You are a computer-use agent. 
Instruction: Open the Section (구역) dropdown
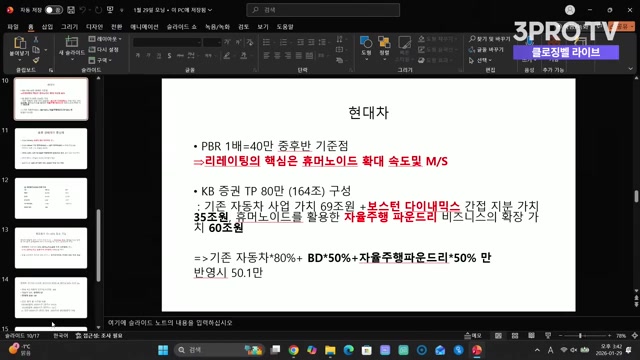(100, 60)
